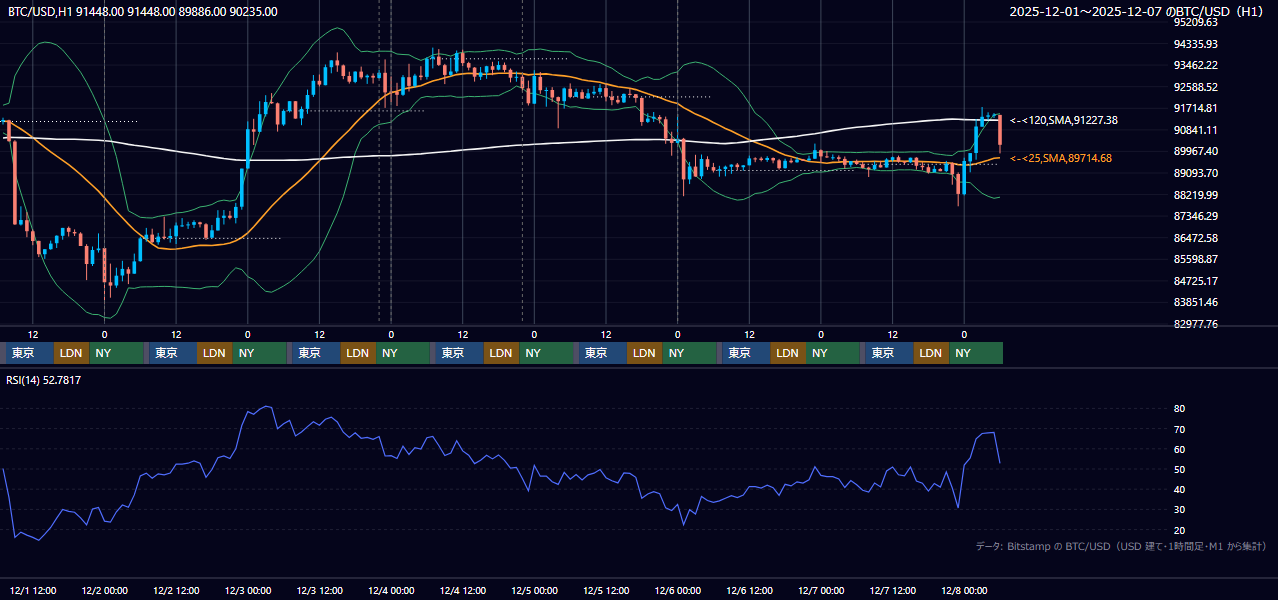The image size is (1278, 600).
Task: Click price axis value 85598.87
Action: (1196, 259)
